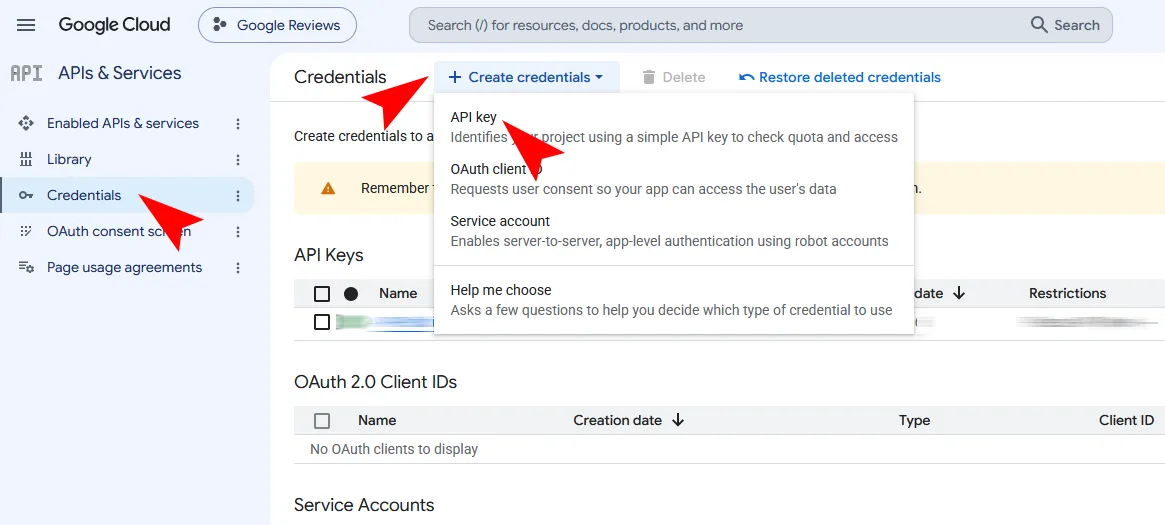
Task: Open options dots next to Credentials
Action: [238, 195]
